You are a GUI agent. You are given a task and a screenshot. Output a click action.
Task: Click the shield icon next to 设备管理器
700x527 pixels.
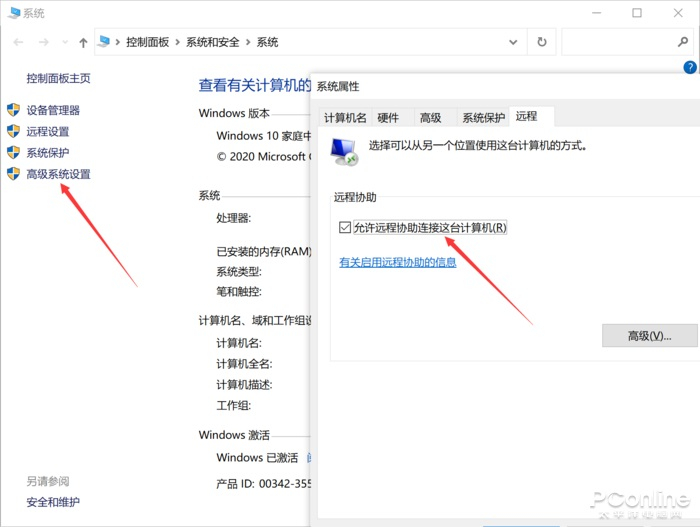(x=13, y=110)
